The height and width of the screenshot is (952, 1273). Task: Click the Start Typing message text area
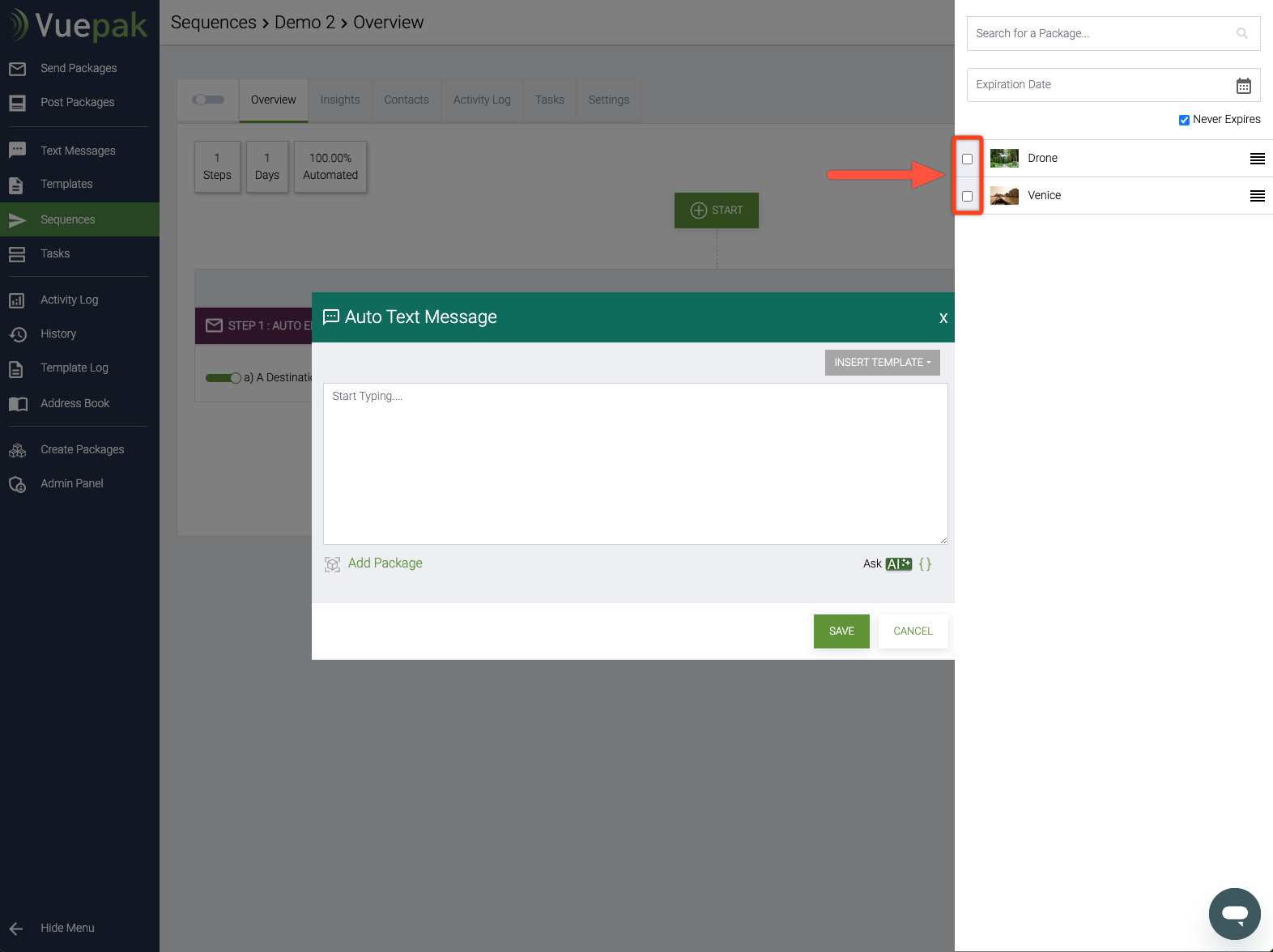click(x=635, y=463)
